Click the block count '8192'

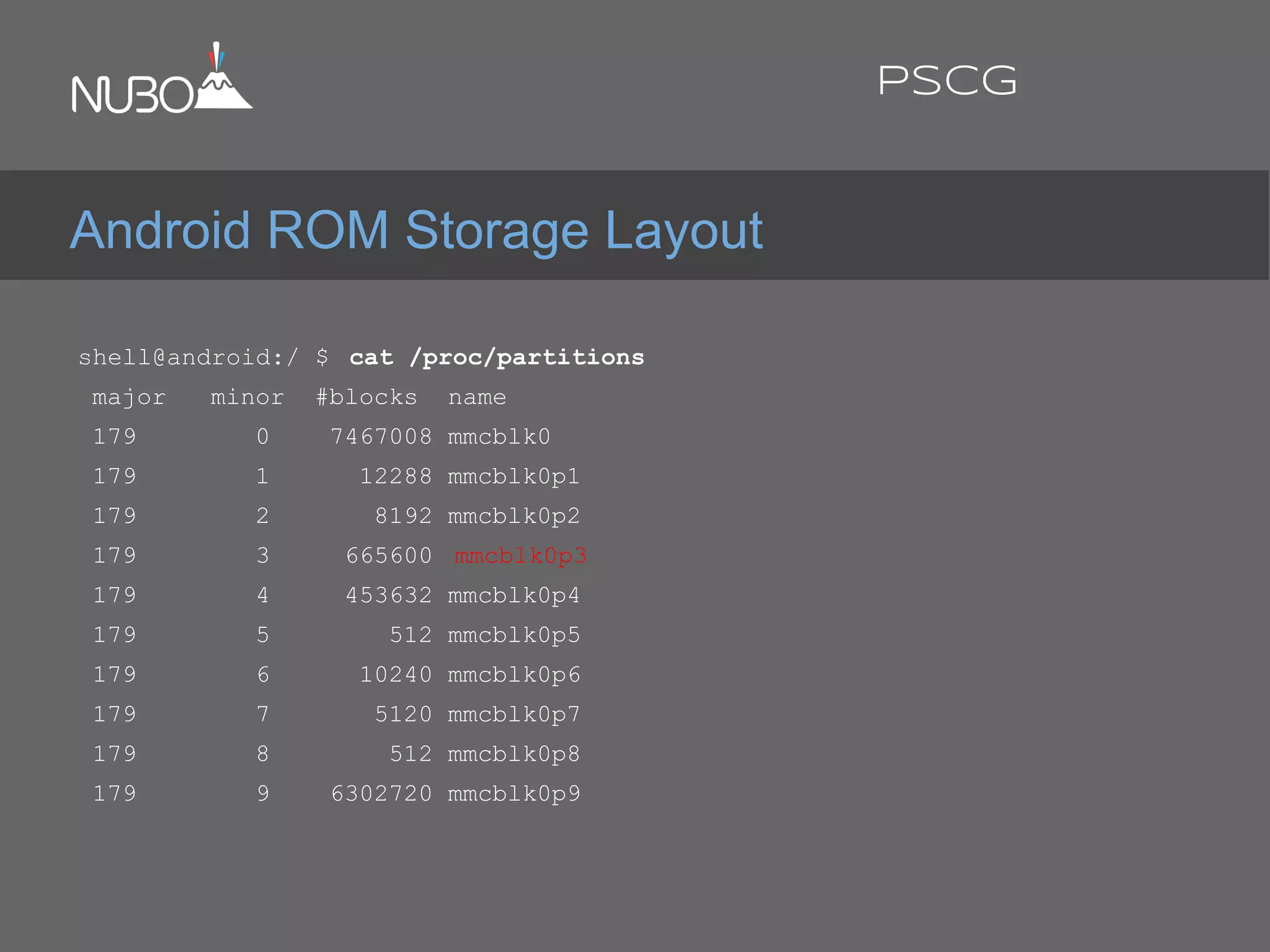[x=404, y=516]
